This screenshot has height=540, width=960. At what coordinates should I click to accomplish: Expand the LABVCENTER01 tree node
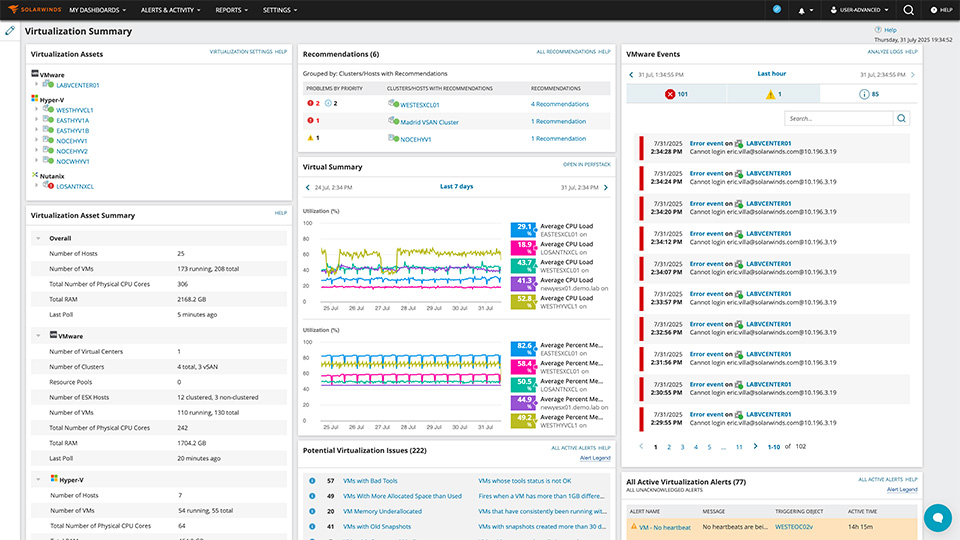coord(37,85)
